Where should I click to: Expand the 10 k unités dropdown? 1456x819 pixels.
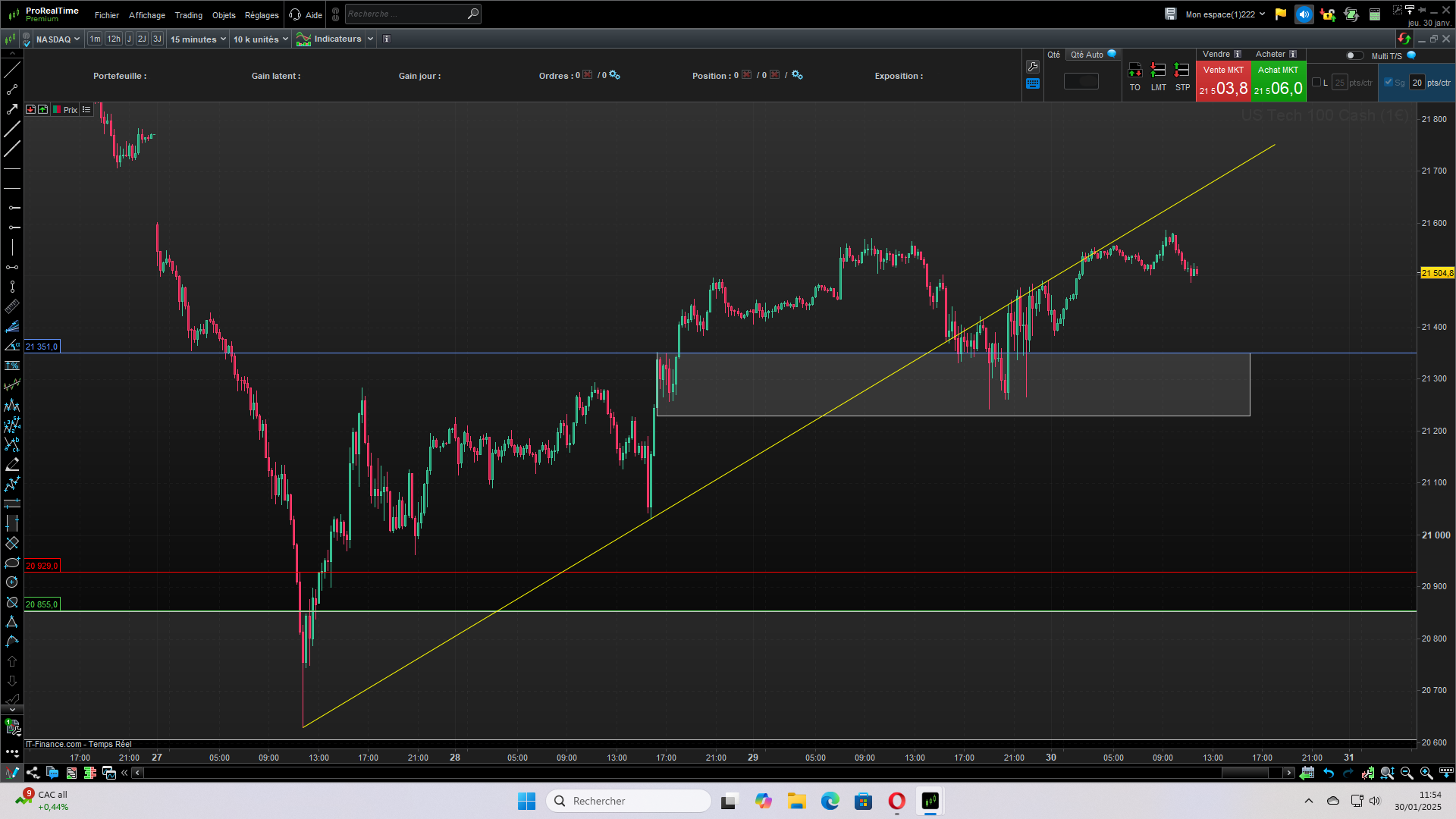[260, 39]
